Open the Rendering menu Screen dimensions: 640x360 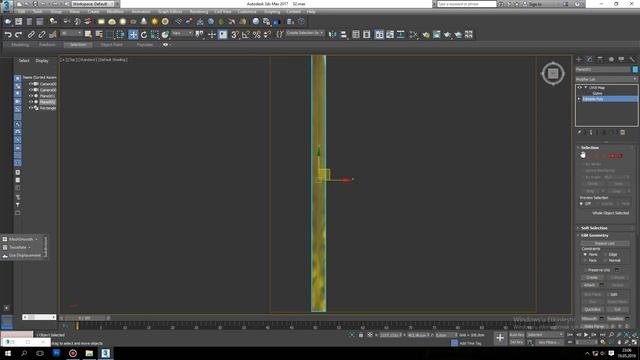199,12
